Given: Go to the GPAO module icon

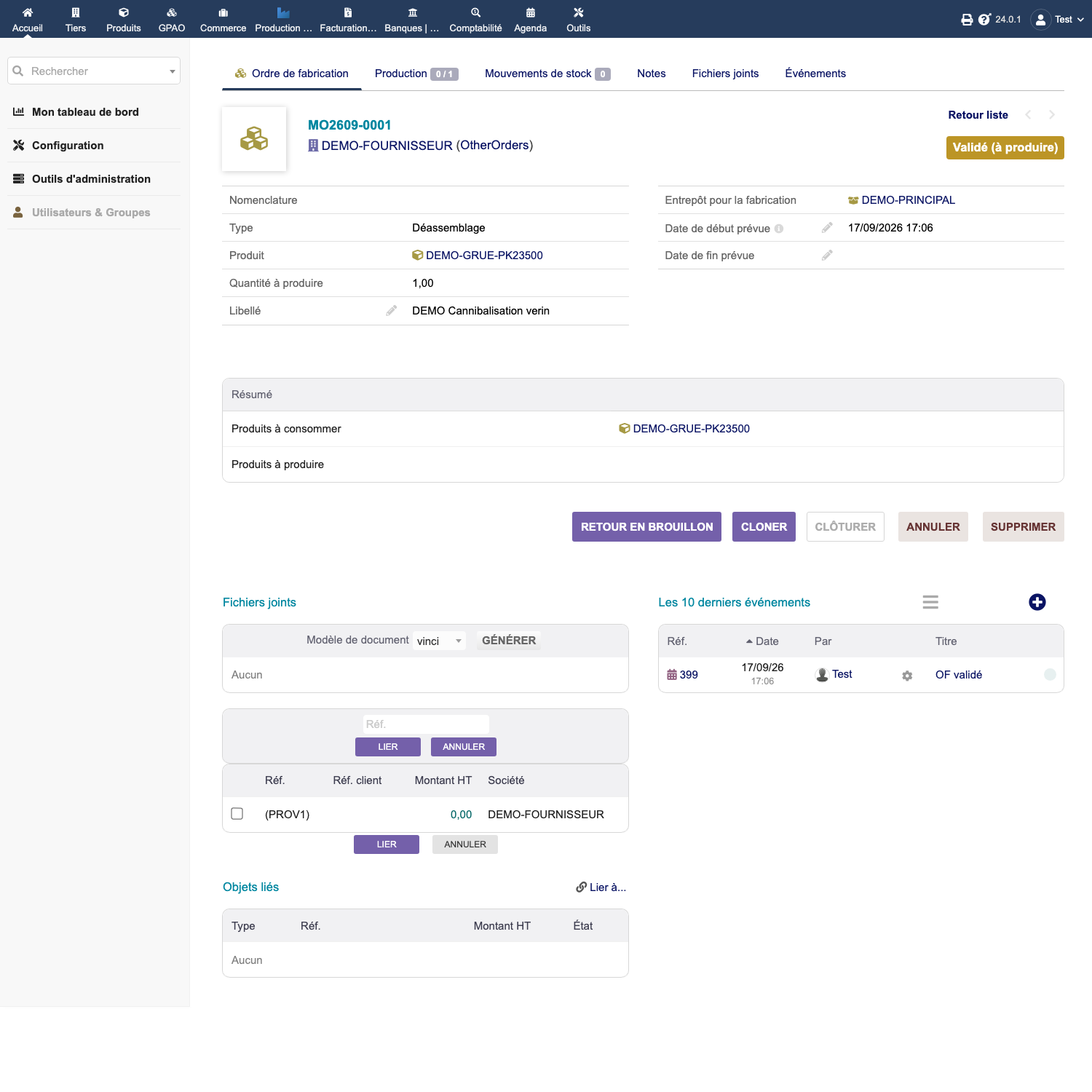Looking at the screenshot, I should pos(172,12).
